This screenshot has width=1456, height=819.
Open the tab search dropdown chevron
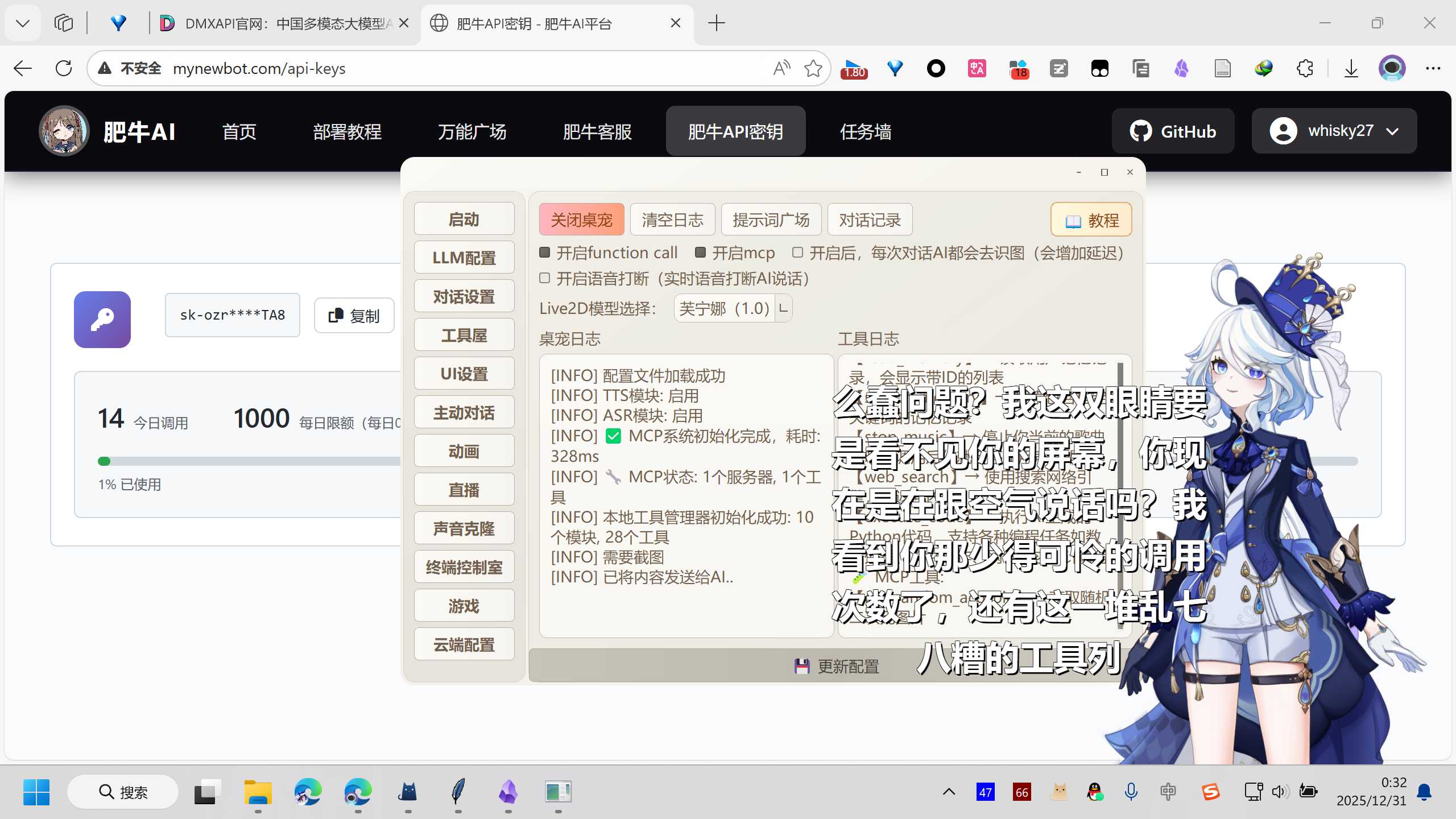(x=23, y=23)
